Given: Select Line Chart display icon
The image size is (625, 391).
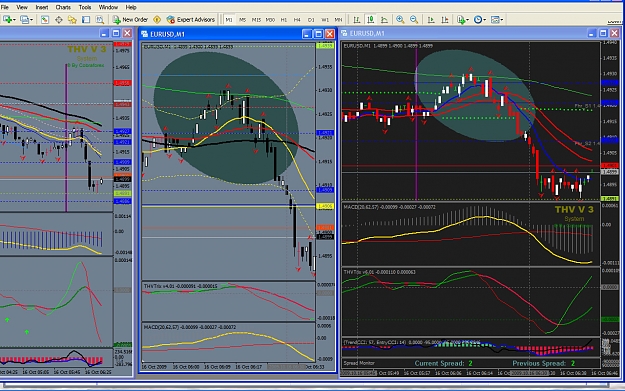Looking at the screenshot, I should [x=384, y=20].
